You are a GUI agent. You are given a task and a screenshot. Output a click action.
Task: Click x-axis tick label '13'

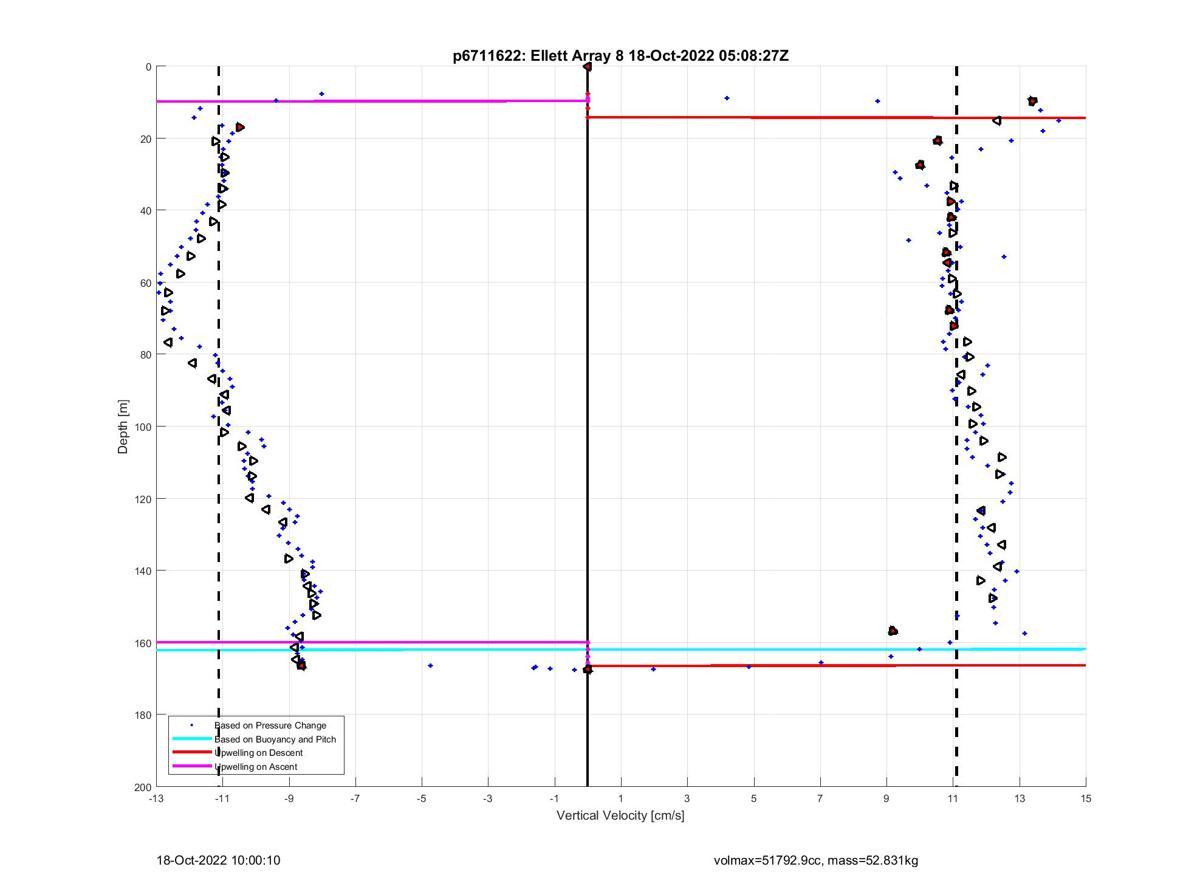coord(1020,799)
